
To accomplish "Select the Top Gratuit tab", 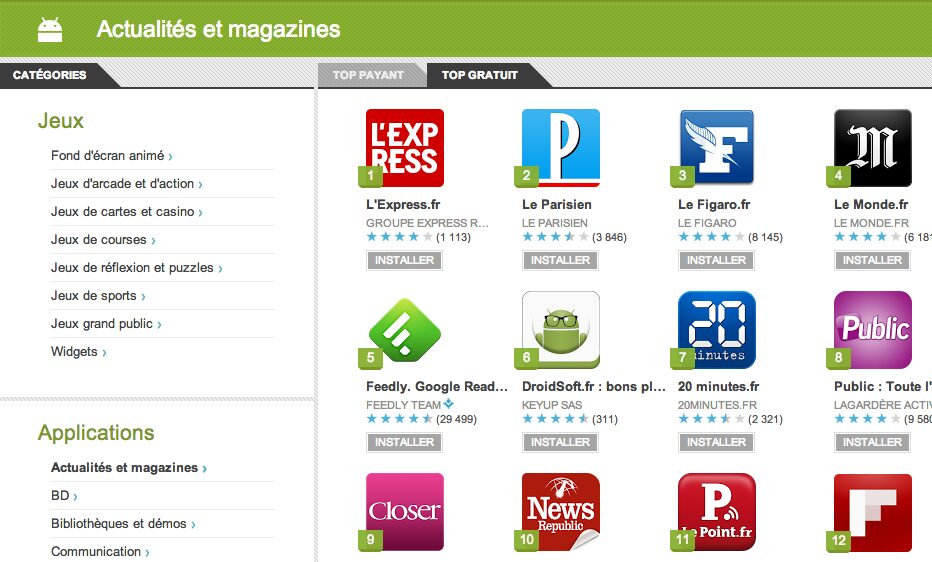I will (480, 75).
